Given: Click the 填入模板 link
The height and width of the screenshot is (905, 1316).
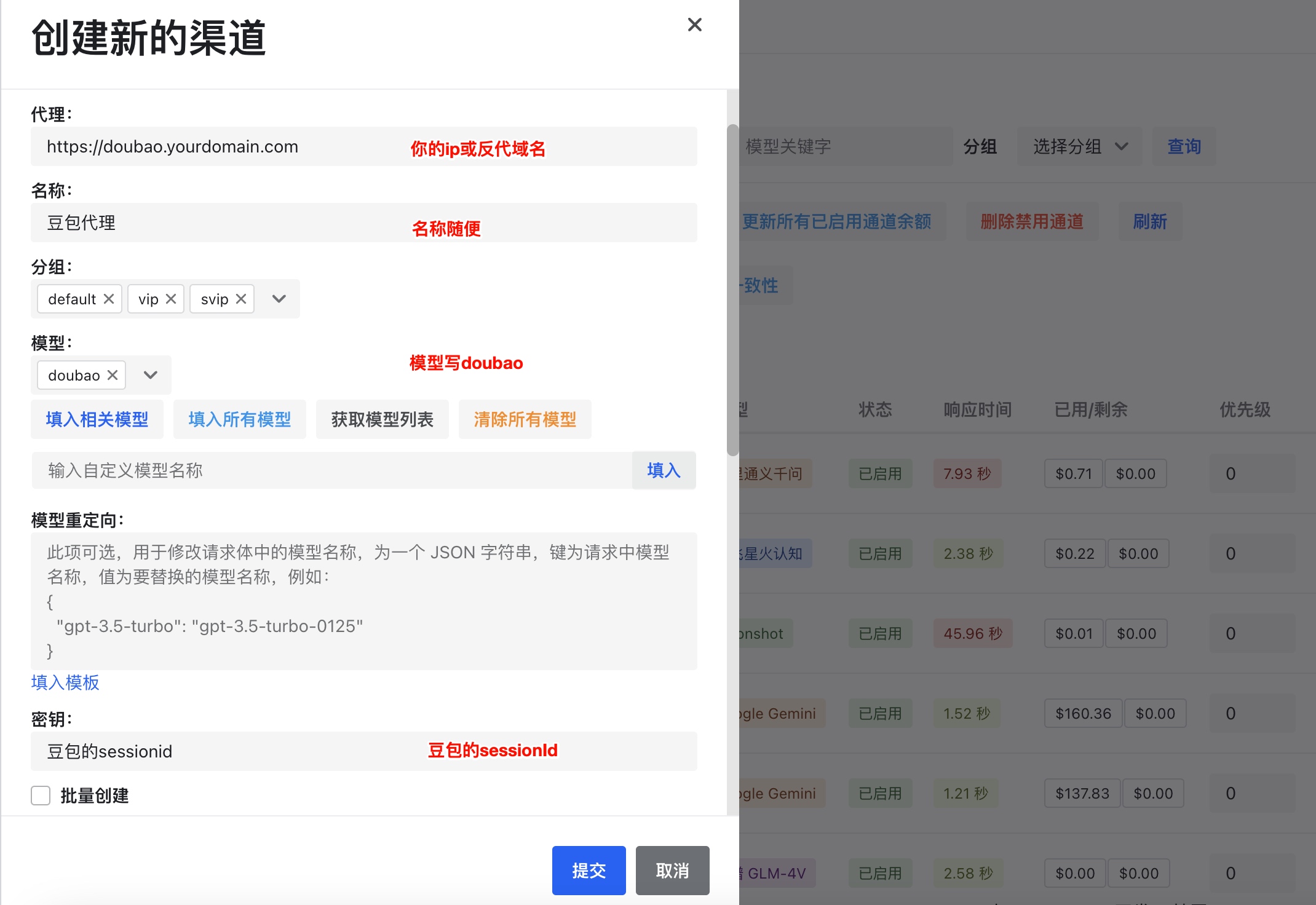Looking at the screenshot, I should [x=65, y=682].
